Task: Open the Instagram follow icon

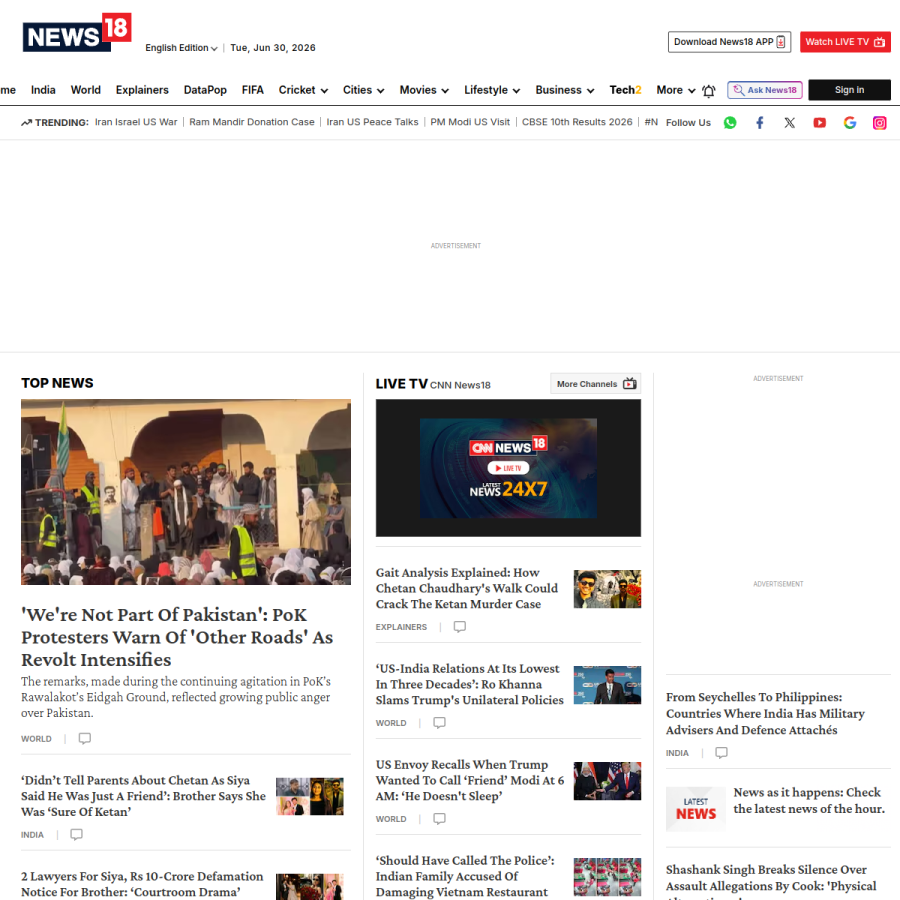Action: tap(879, 122)
